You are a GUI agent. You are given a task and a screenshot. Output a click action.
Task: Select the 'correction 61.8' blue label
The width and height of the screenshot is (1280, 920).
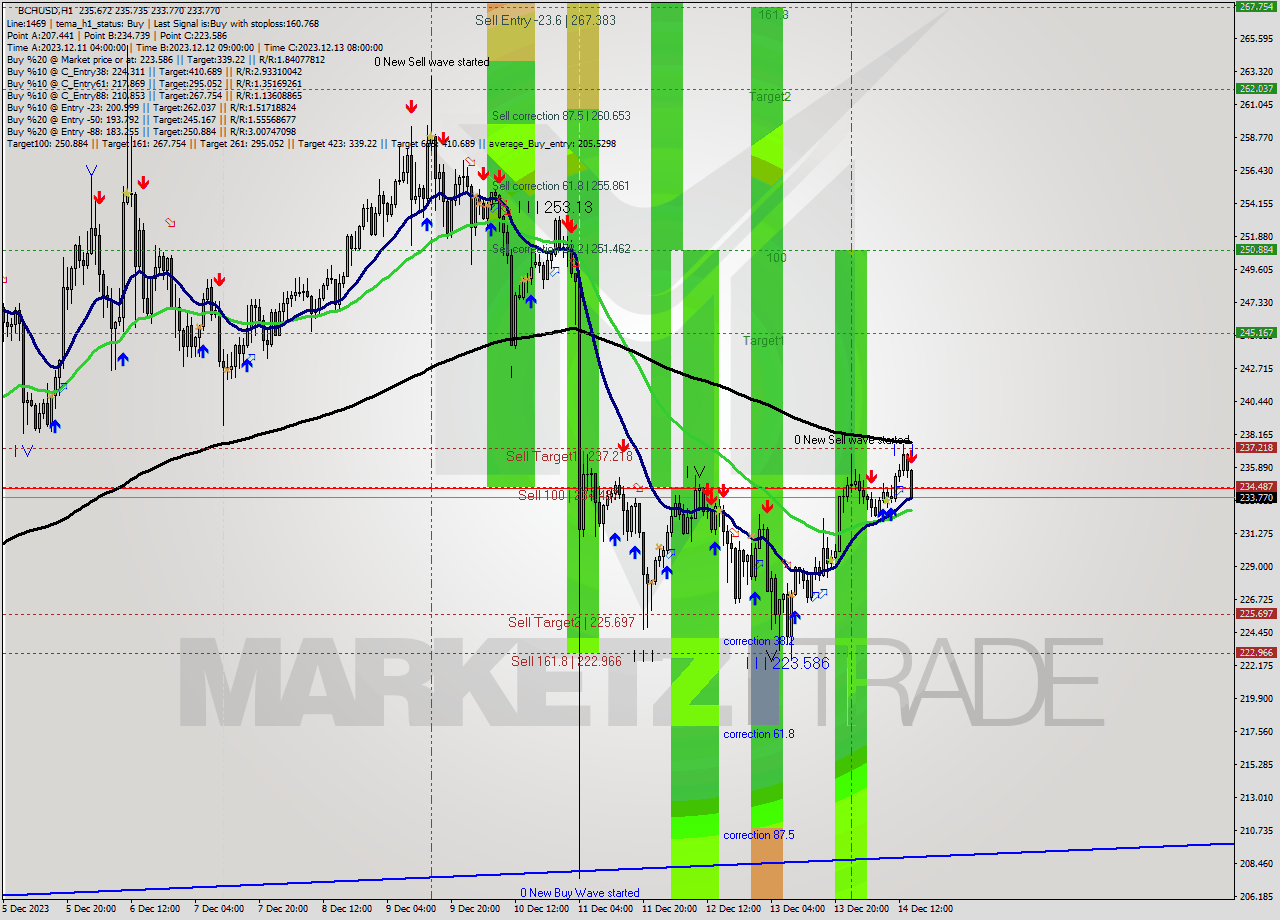tap(759, 734)
